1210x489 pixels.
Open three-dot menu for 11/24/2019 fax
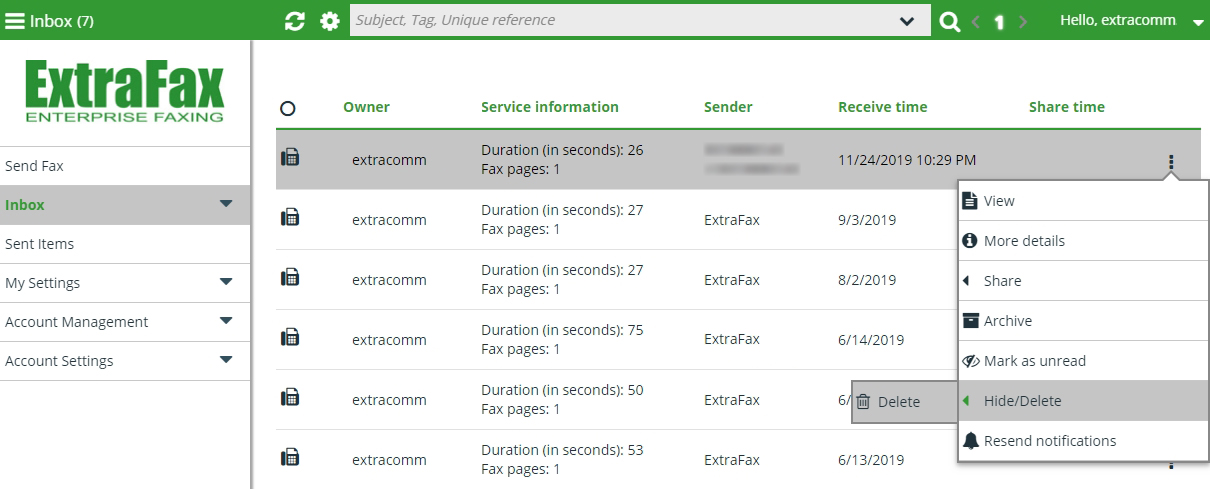pos(1170,162)
